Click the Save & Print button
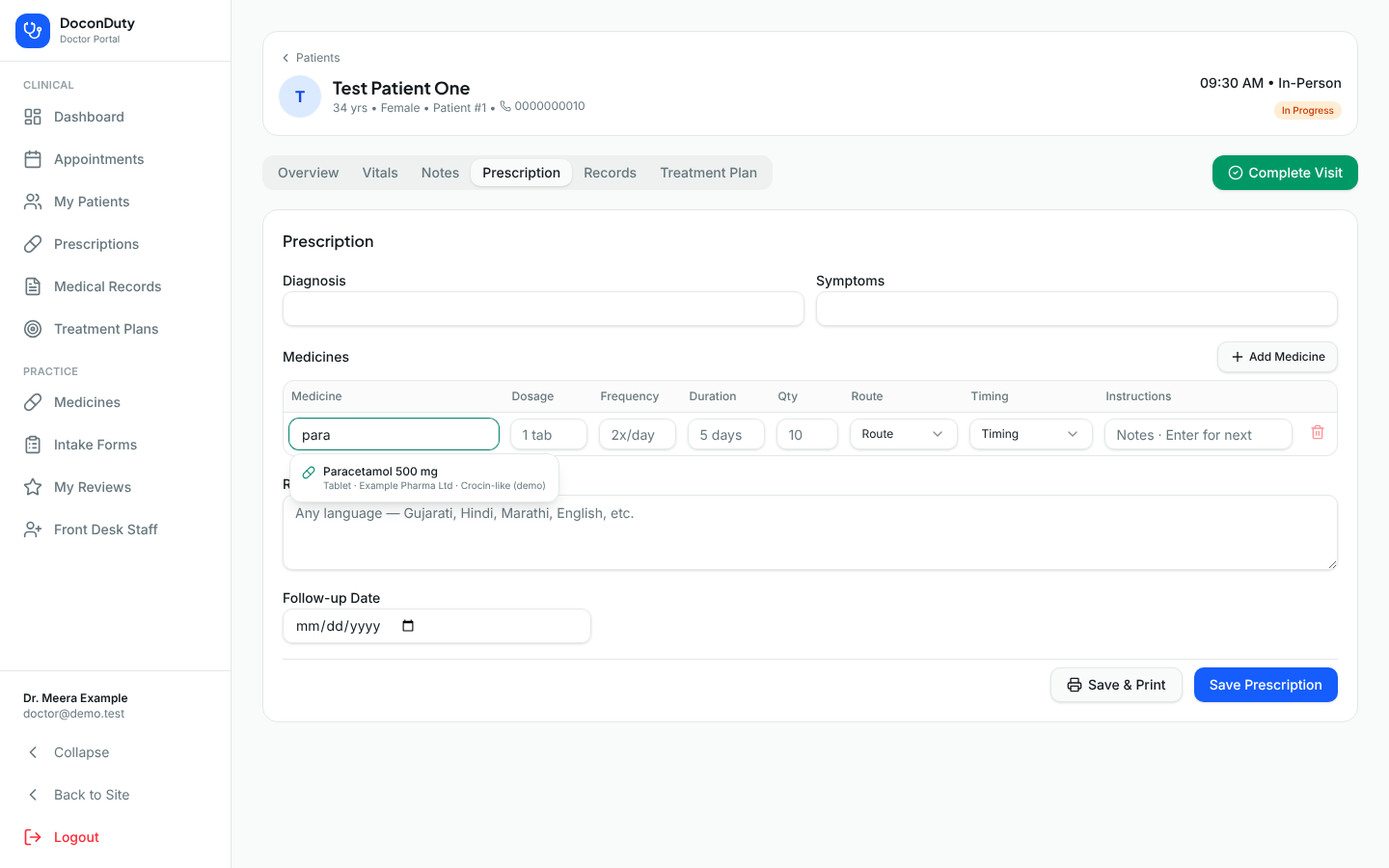The image size is (1389, 868). pyautogui.click(x=1116, y=685)
